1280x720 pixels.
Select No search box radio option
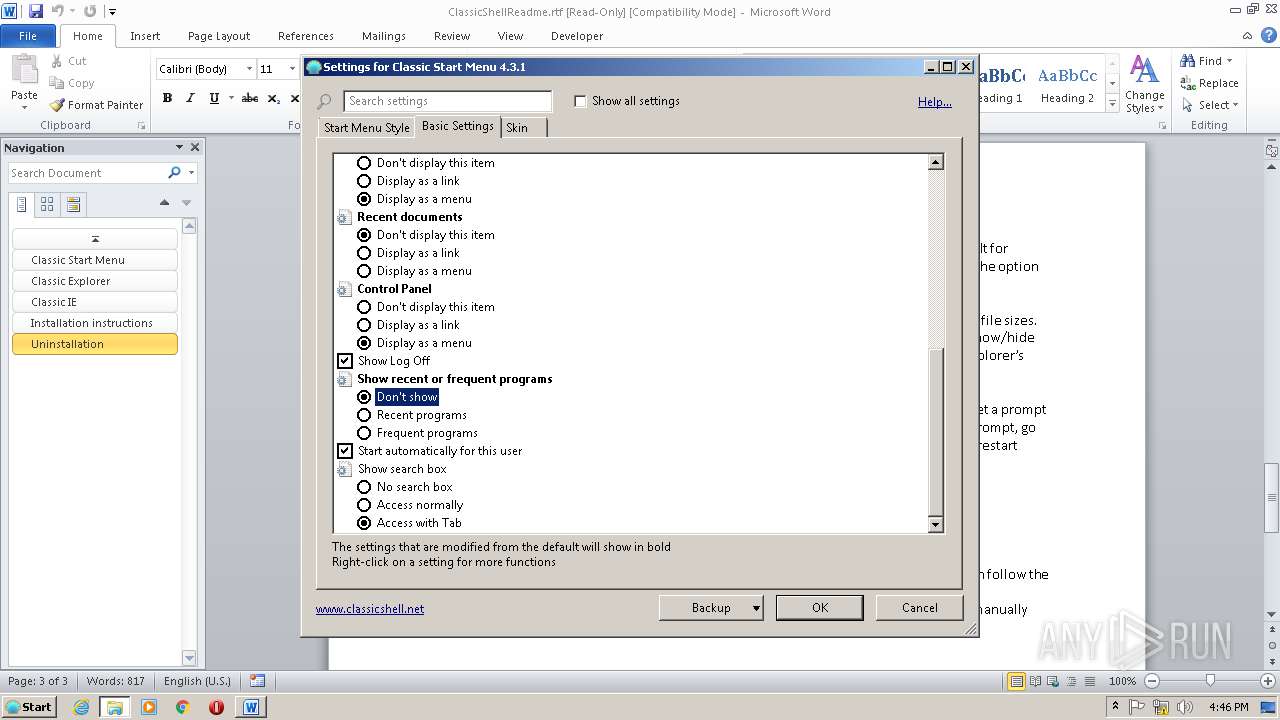[x=364, y=487]
